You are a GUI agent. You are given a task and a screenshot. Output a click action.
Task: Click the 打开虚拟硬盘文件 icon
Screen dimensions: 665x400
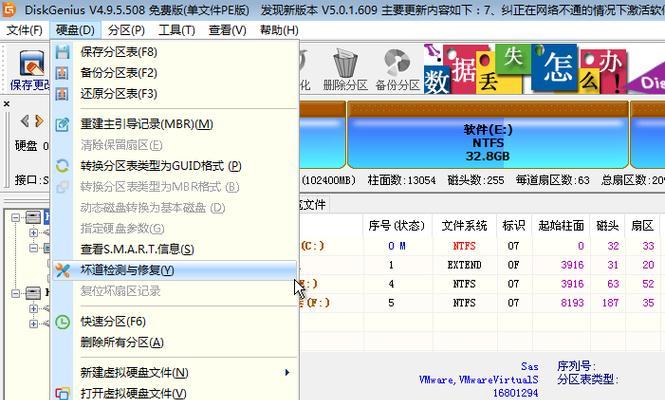[x=62, y=394]
